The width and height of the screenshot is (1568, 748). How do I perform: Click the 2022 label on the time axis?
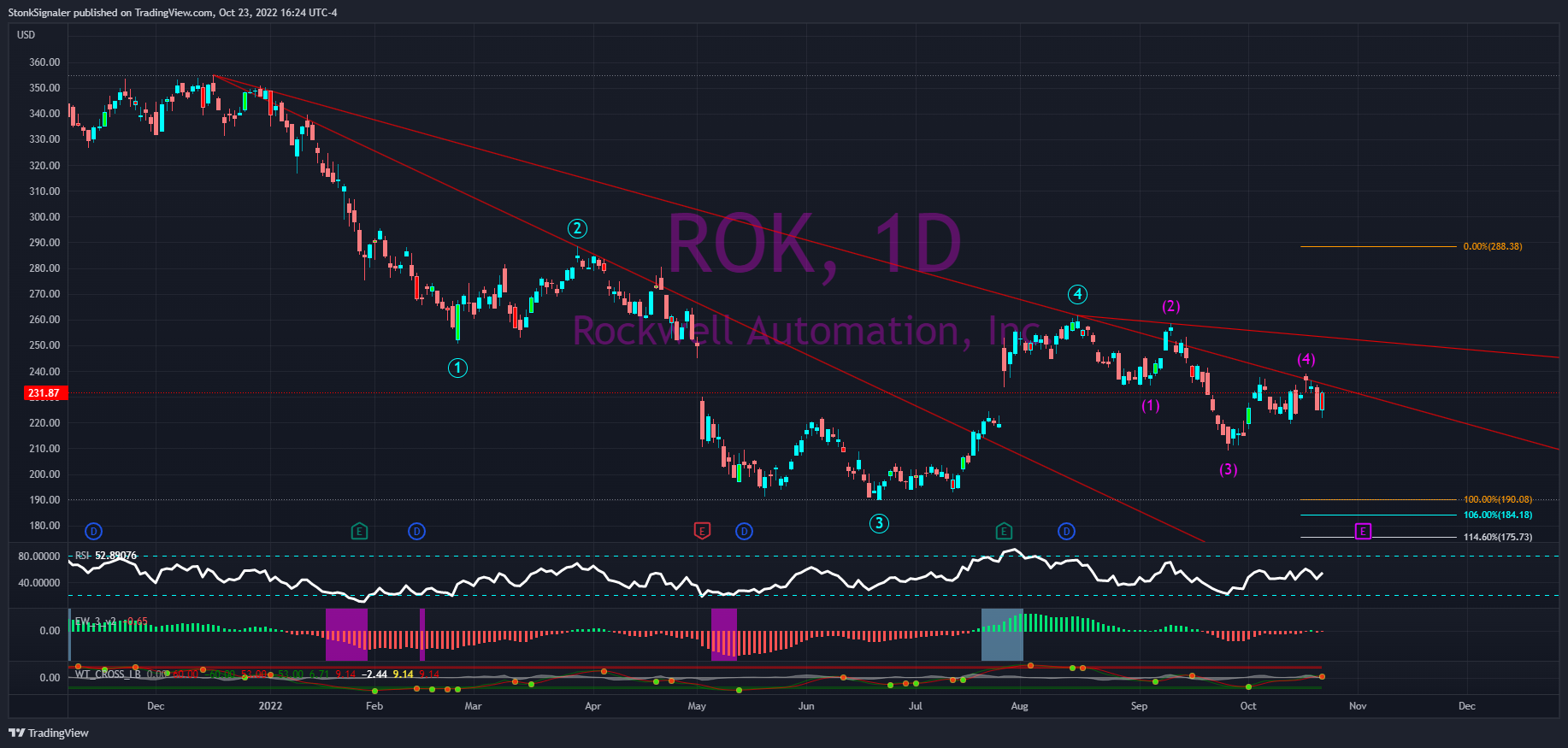(270, 706)
